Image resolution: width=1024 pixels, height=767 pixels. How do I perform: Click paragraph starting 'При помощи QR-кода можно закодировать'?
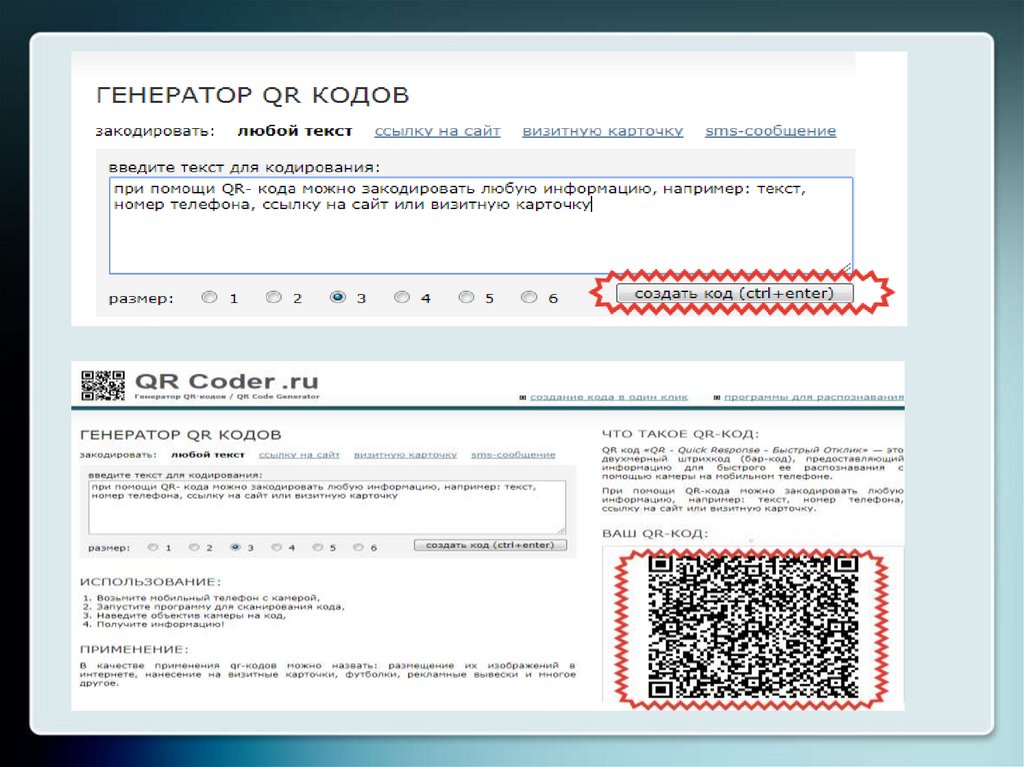pyautogui.click(x=752, y=499)
